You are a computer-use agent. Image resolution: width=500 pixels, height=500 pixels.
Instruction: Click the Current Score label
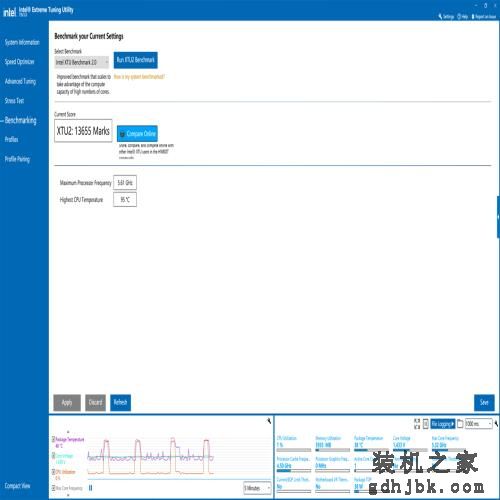click(65, 114)
